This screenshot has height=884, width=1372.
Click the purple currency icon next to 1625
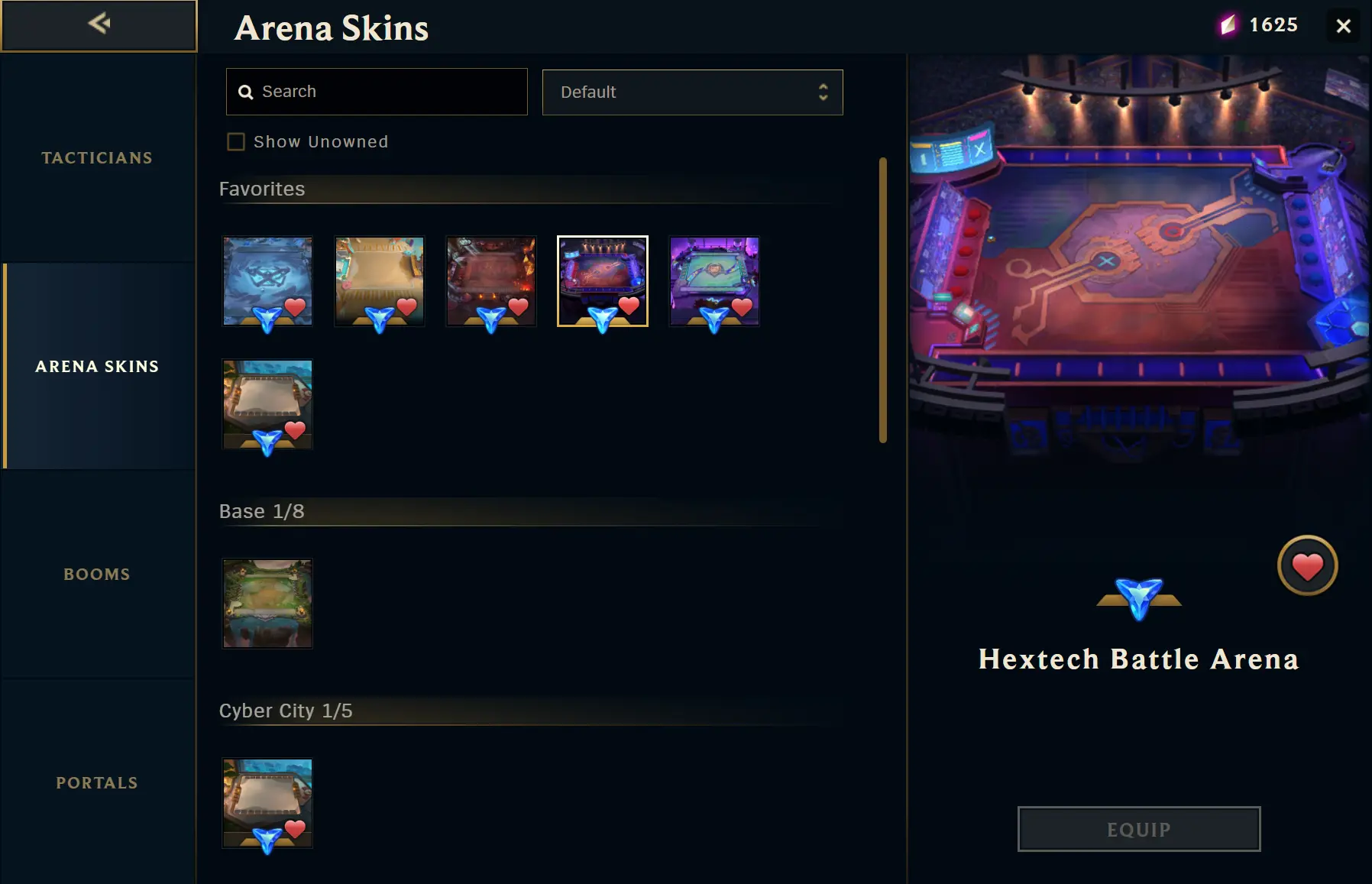coord(1228,25)
